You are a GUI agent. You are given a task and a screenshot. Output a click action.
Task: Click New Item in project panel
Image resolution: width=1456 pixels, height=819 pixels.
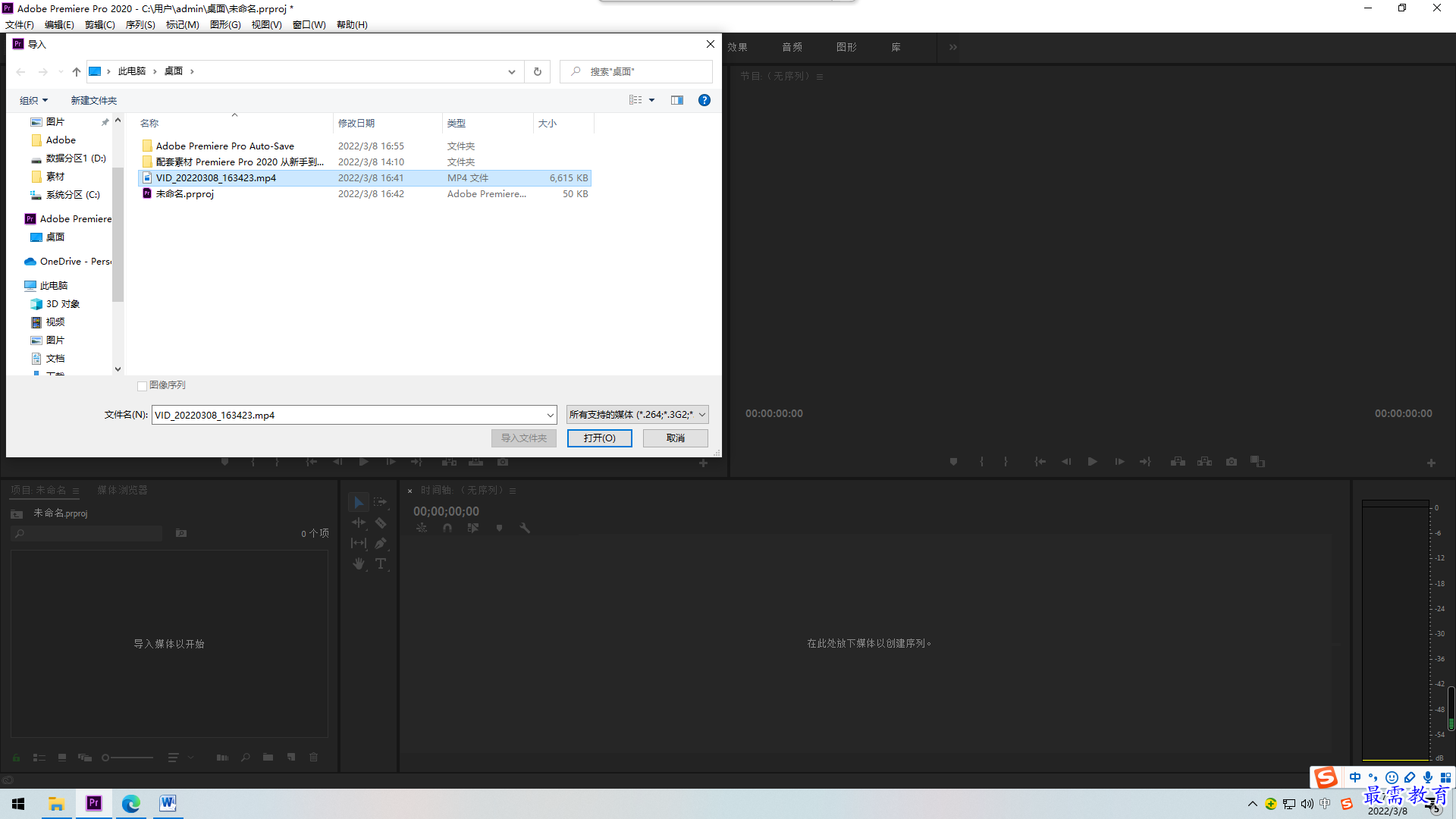point(291,758)
